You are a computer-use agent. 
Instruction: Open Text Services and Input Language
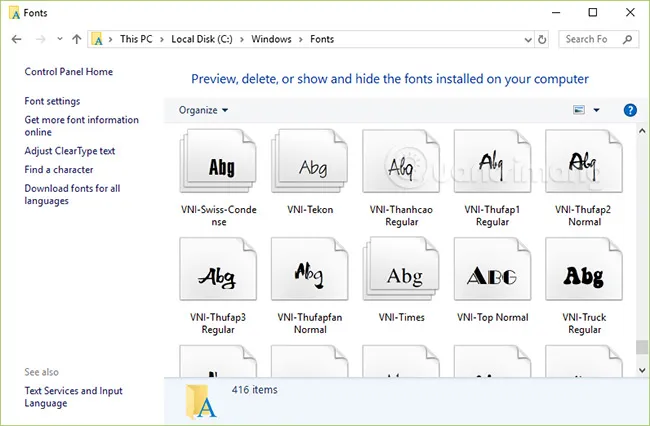point(73,397)
